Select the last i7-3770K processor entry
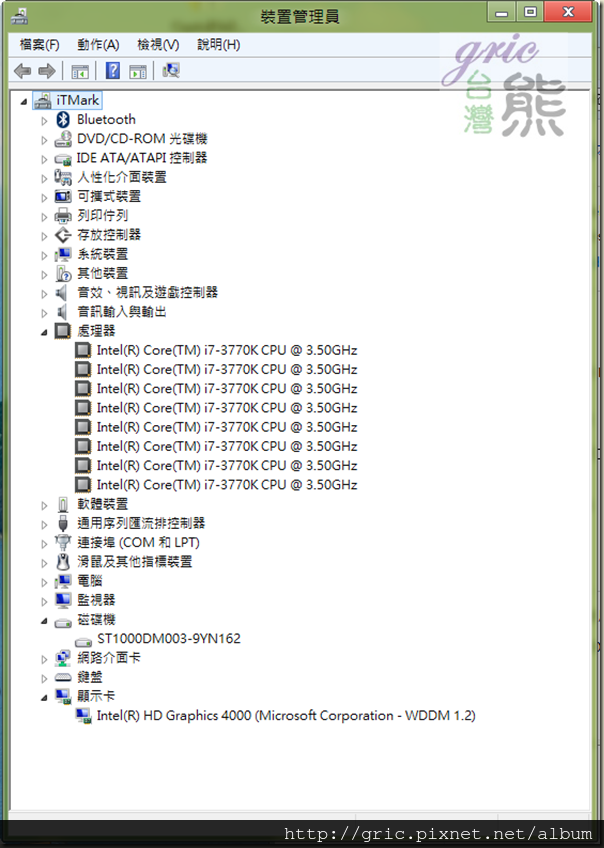This screenshot has width=604, height=848. click(x=227, y=485)
